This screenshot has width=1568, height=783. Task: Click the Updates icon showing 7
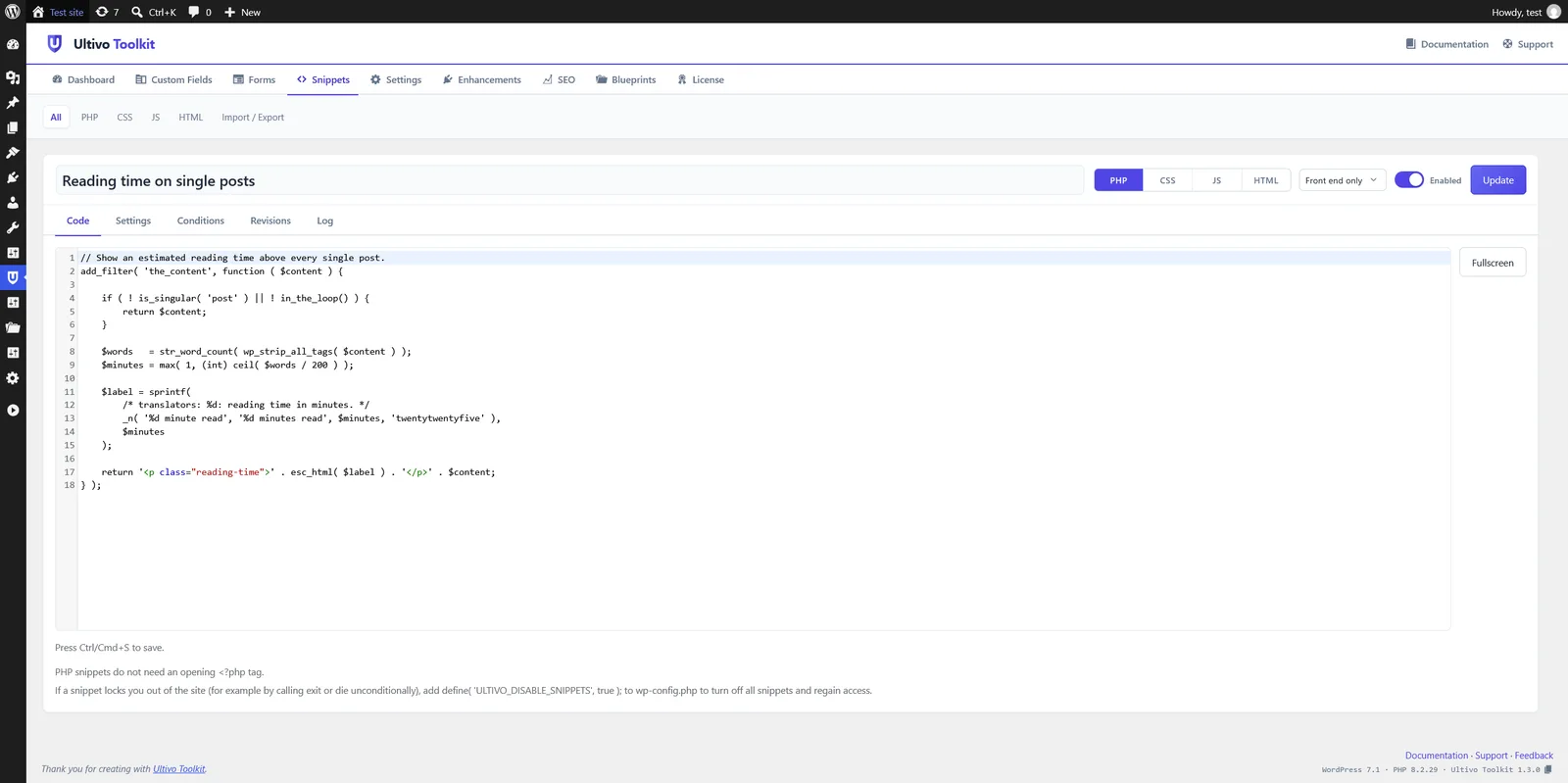[x=107, y=12]
